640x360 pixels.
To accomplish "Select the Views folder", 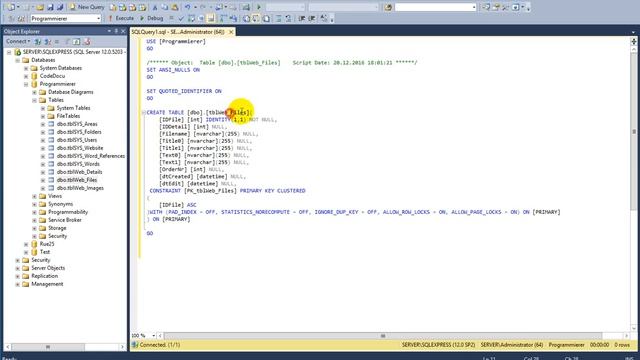I will (55, 196).
